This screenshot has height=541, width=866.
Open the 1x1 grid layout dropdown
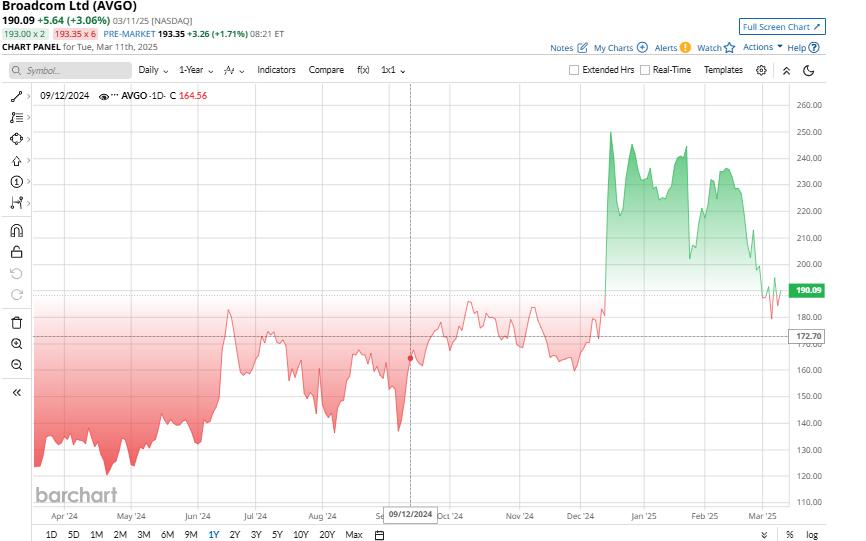[x=393, y=70]
